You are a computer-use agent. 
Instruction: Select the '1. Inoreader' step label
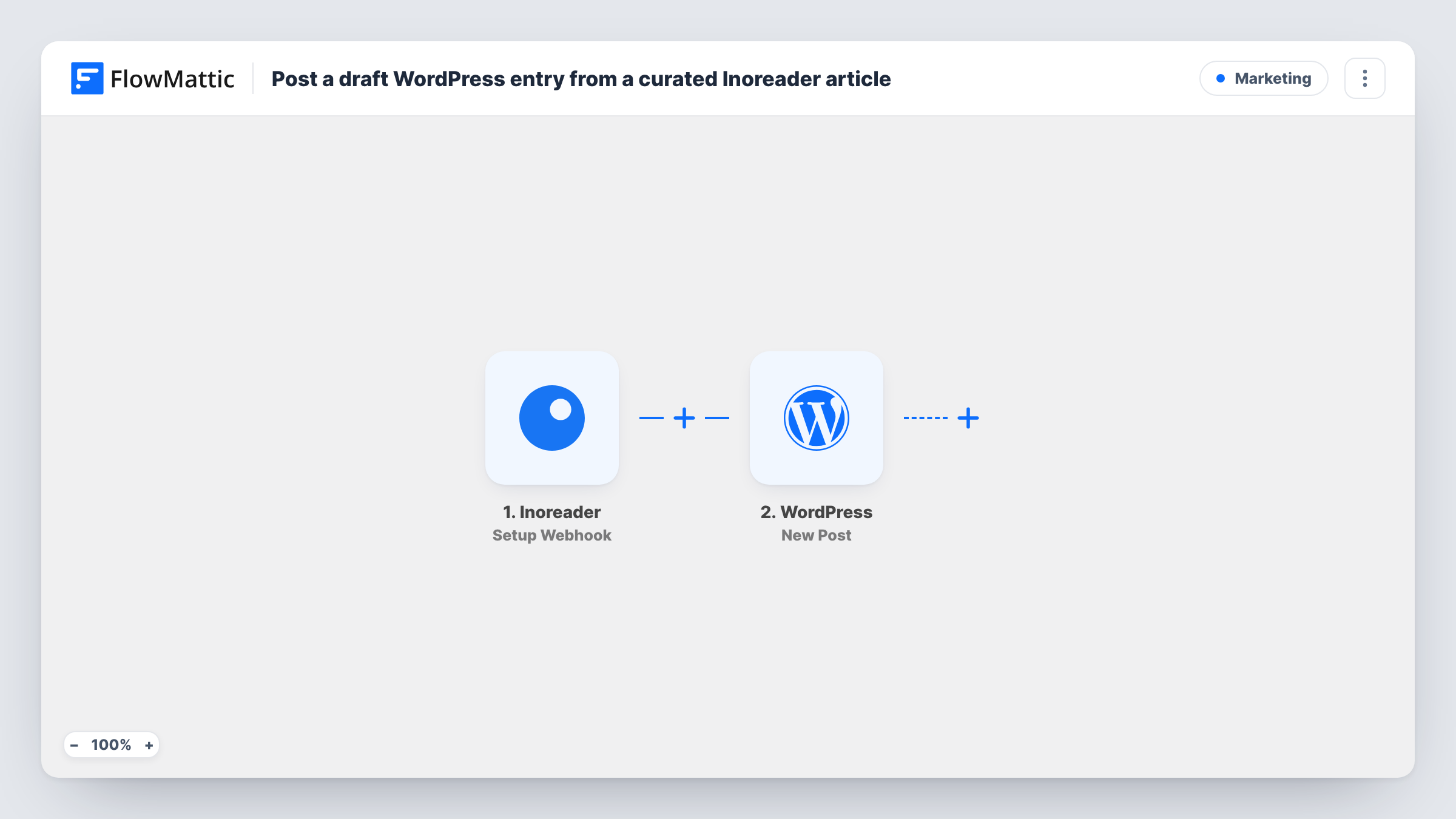[x=551, y=512]
